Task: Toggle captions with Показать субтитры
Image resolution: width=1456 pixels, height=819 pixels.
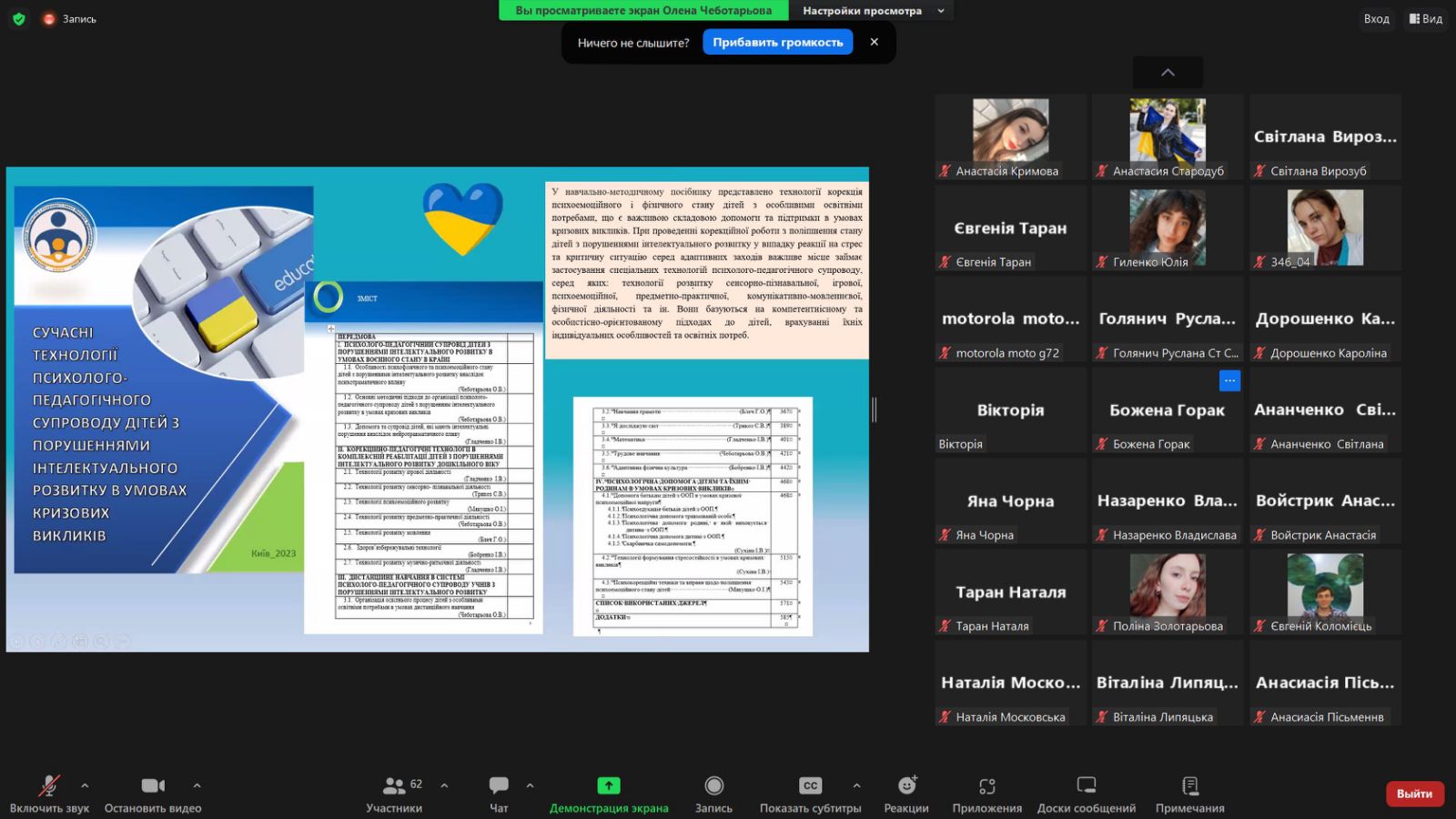Action: click(810, 794)
